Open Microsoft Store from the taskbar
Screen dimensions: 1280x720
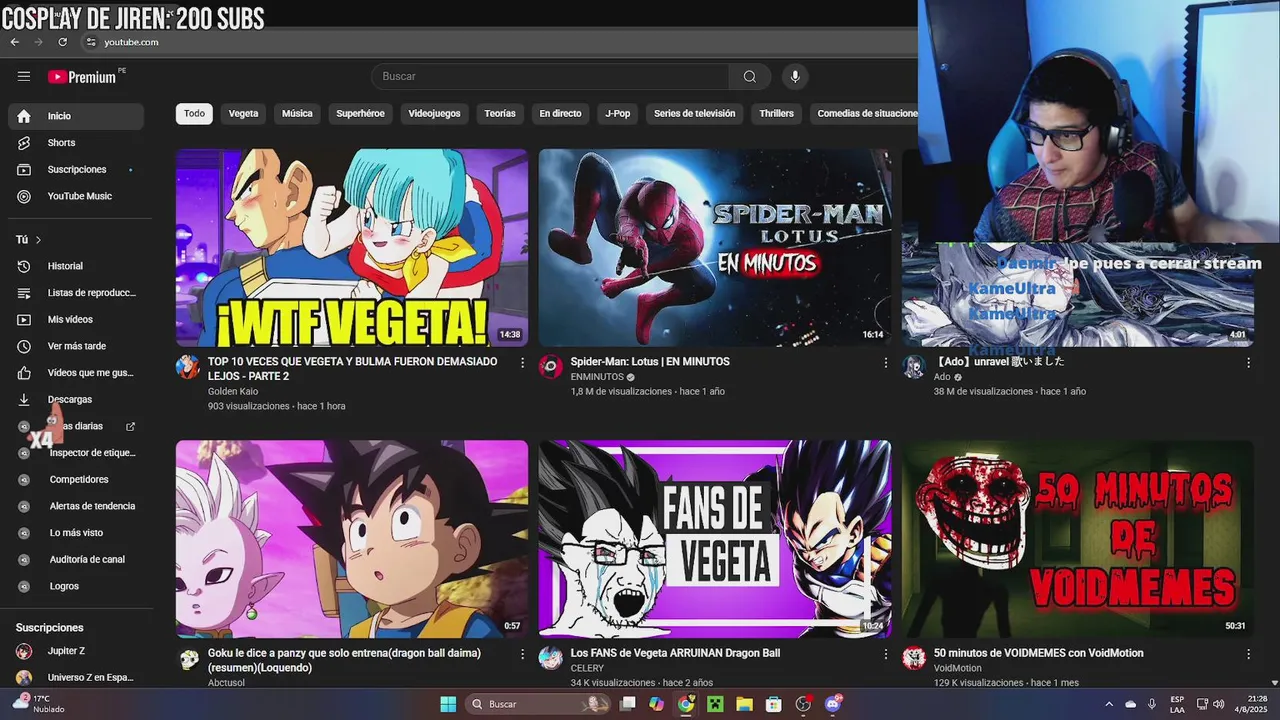tap(775, 704)
